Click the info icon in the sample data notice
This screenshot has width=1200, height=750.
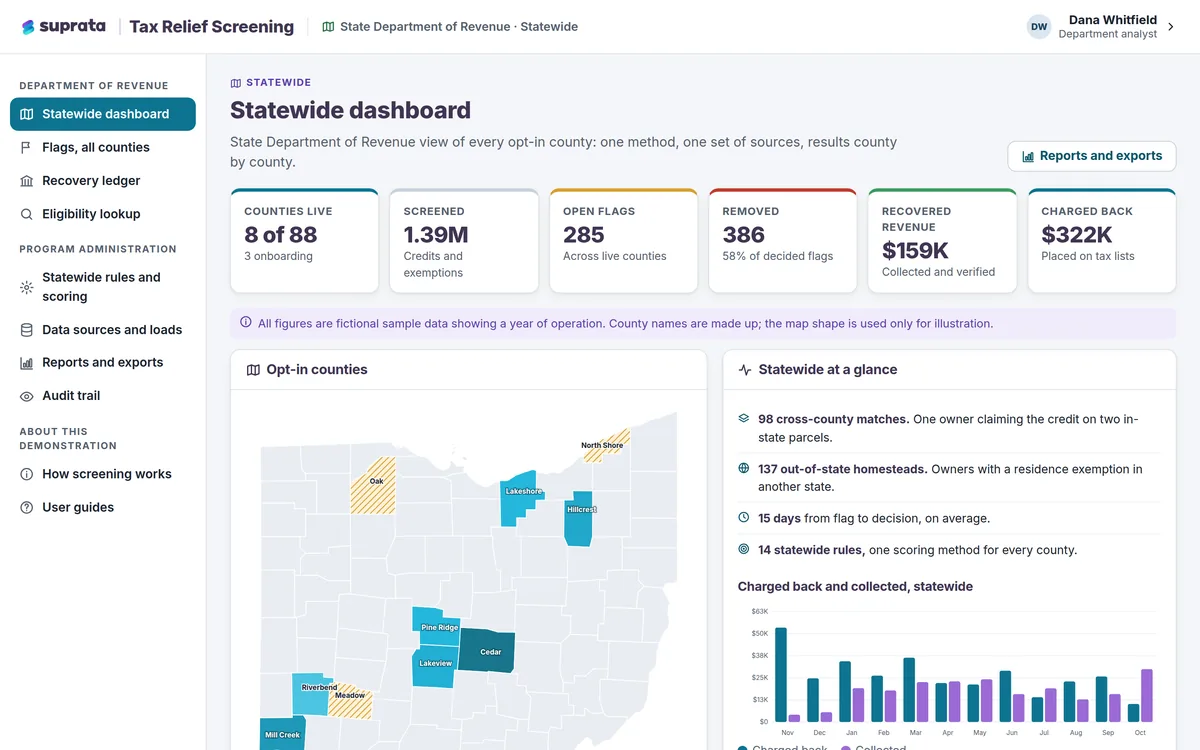click(246, 323)
